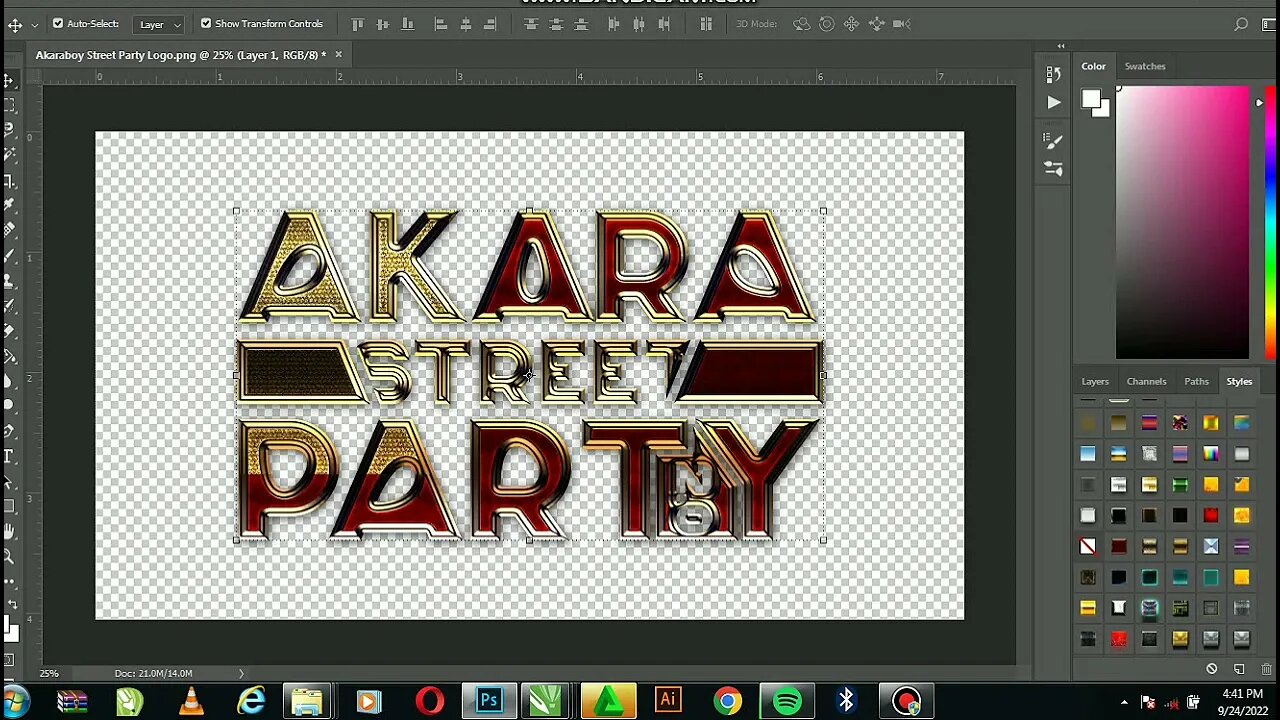Image resolution: width=1280 pixels, height=720 pixels.
Task: Close the Akaraboy Street Party Logo tab
Action: click(338, 55)
